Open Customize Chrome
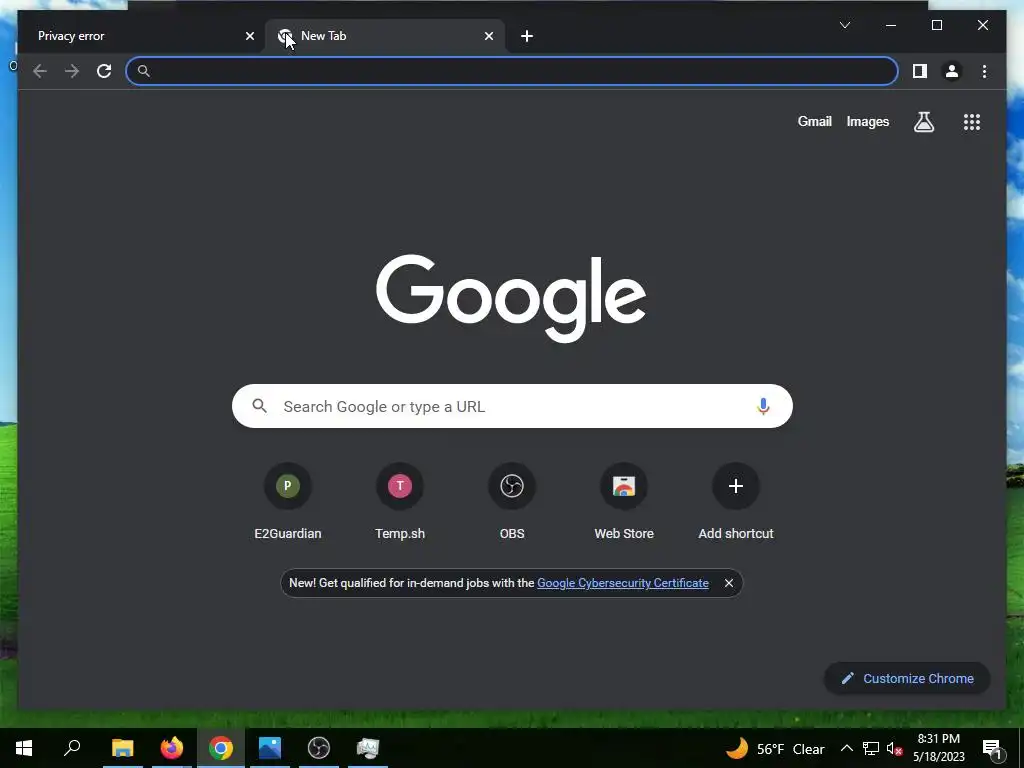The width and height of the screenshot is (1024, 768). point(908,679)
